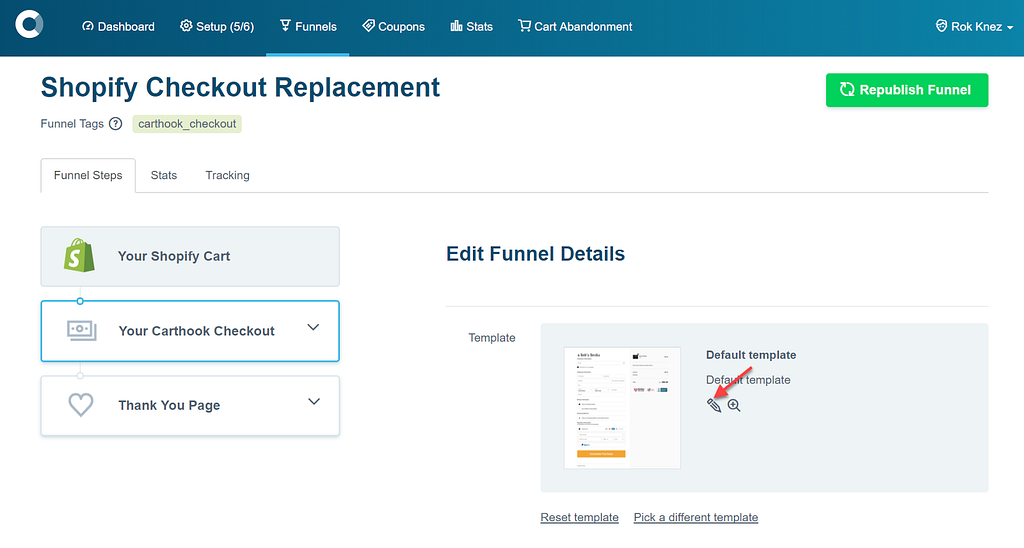Select the Your Carthook Checkout step

[x=190, y=331]
